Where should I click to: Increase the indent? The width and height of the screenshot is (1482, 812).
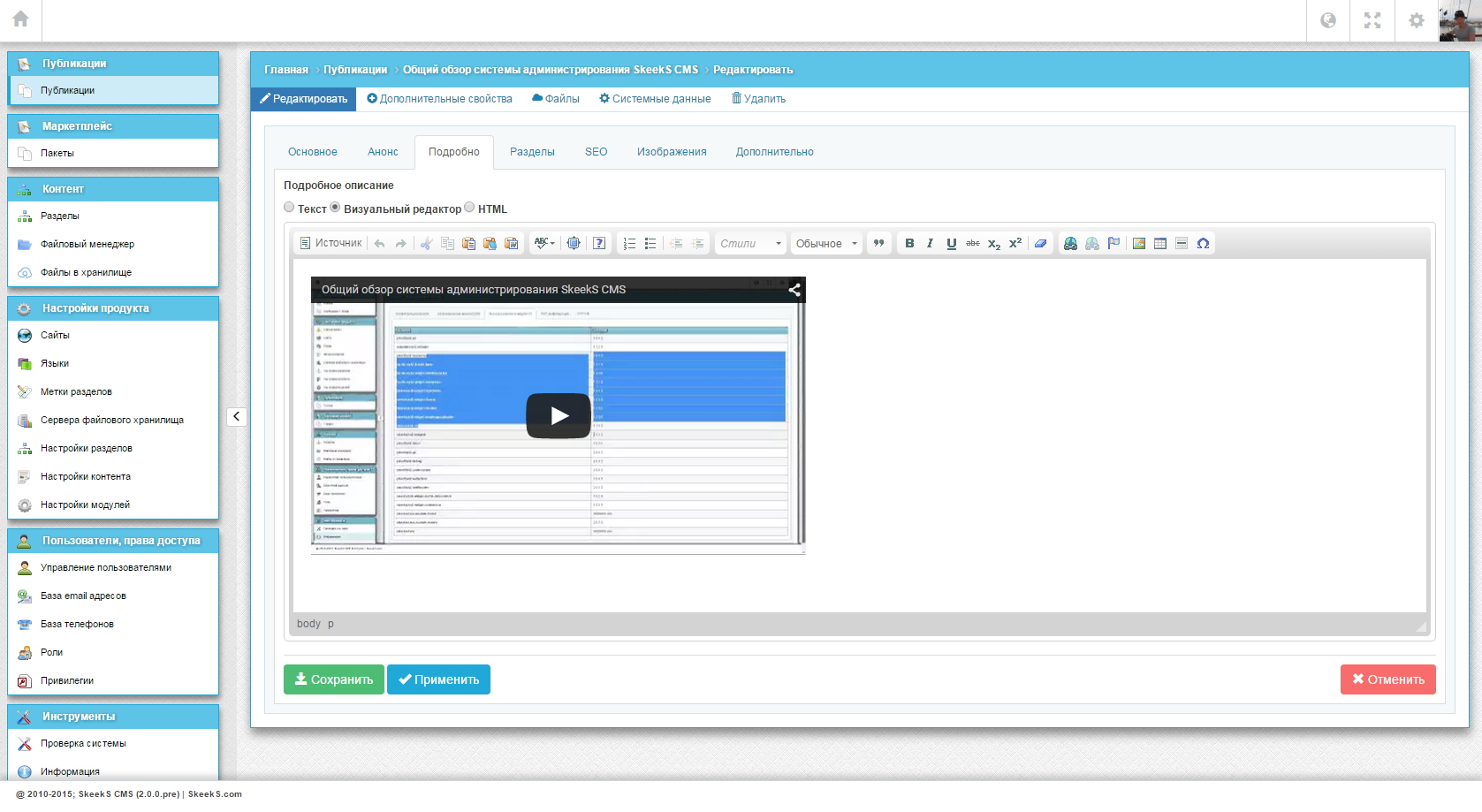697,243
